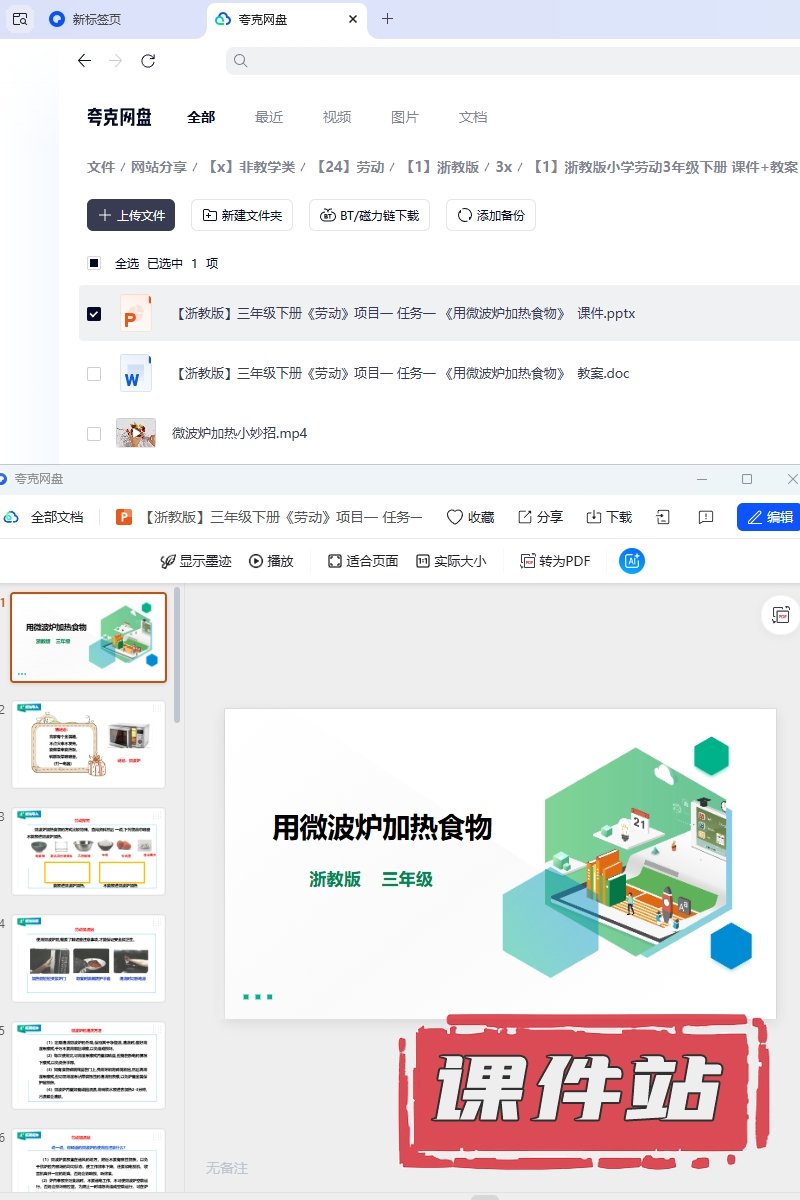
Task: Click the AI assistant icon in toolbar
Action: (632, 561)
